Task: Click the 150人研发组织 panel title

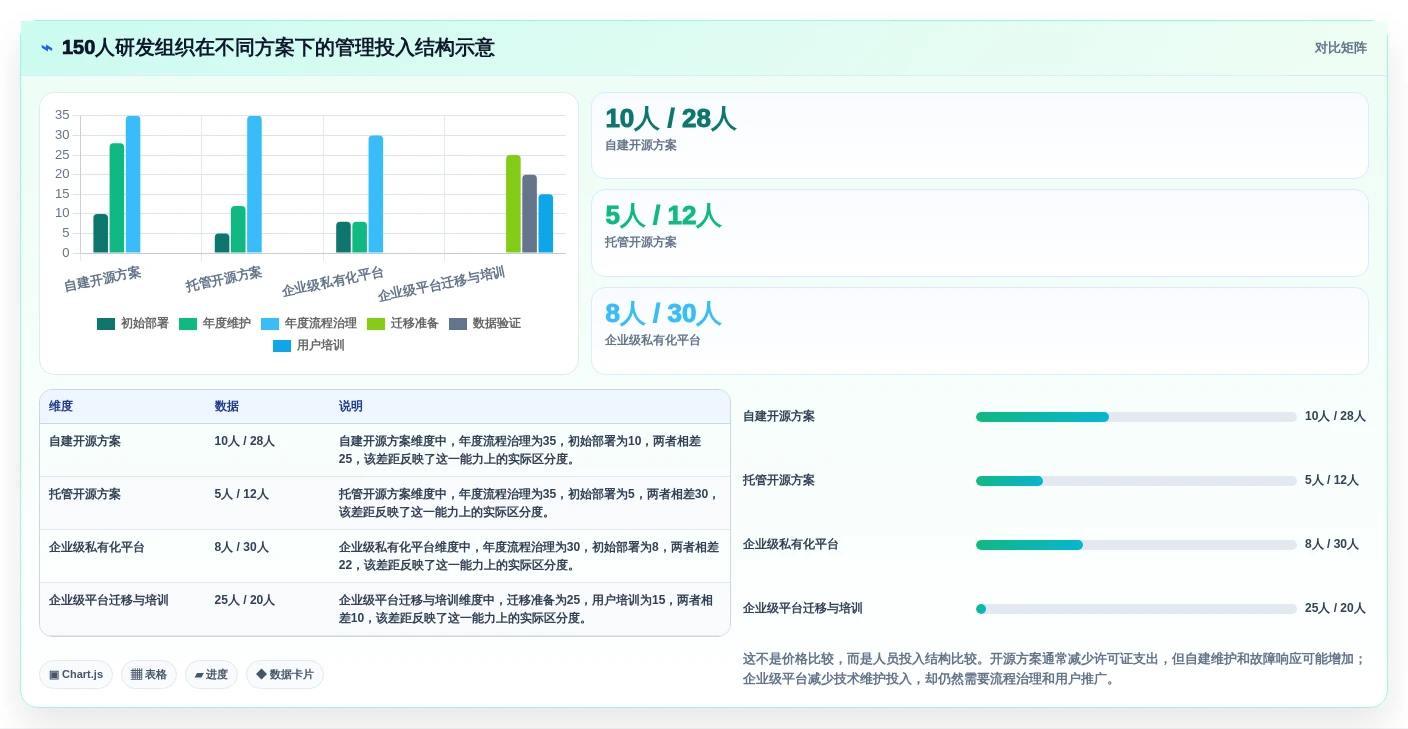Action: point(278,48)
